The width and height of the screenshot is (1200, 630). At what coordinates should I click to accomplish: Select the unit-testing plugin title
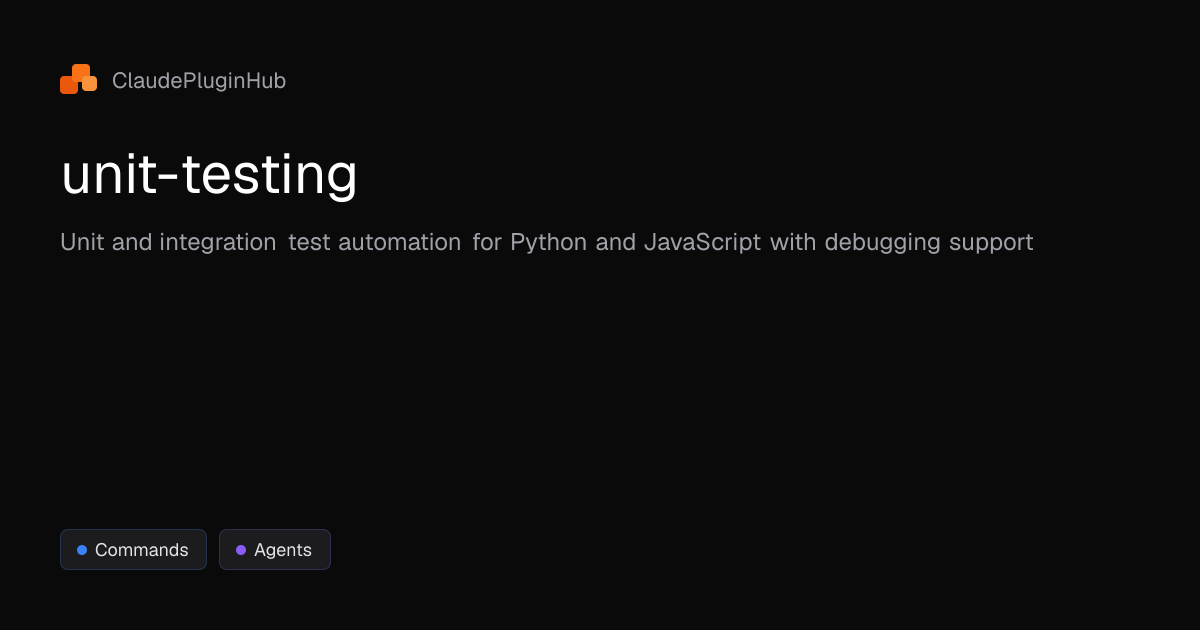pos(209,174)
